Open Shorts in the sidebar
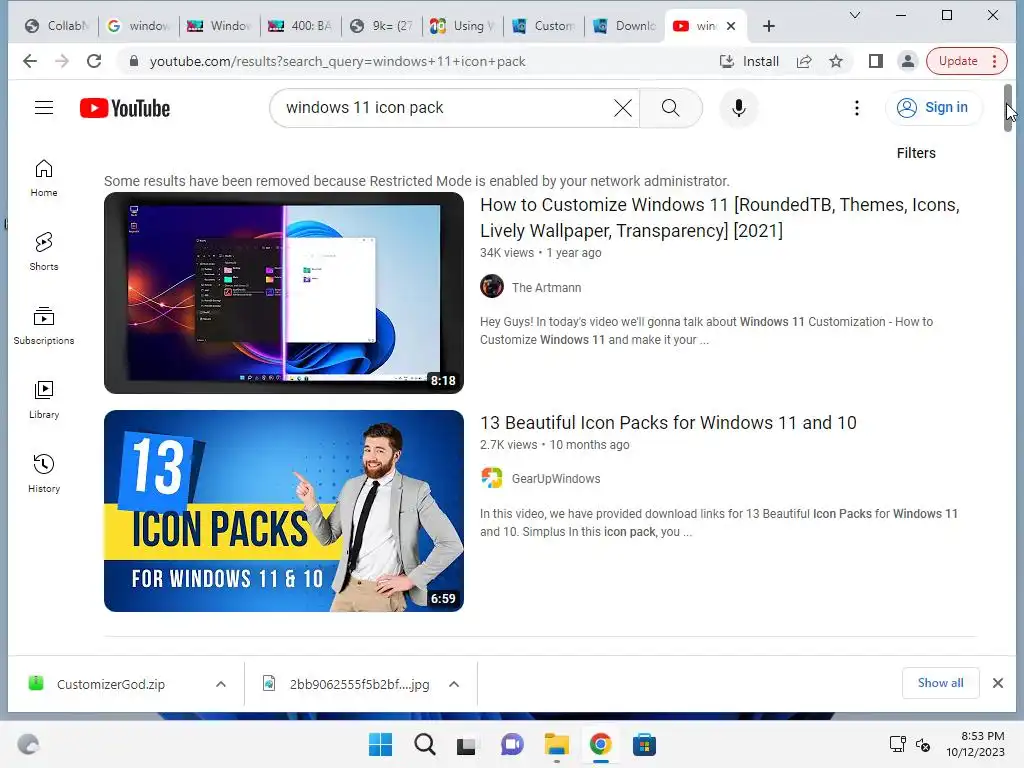The width and height of the screenshot is (1024, 768). pyautogui.click(x=44, y=252)
